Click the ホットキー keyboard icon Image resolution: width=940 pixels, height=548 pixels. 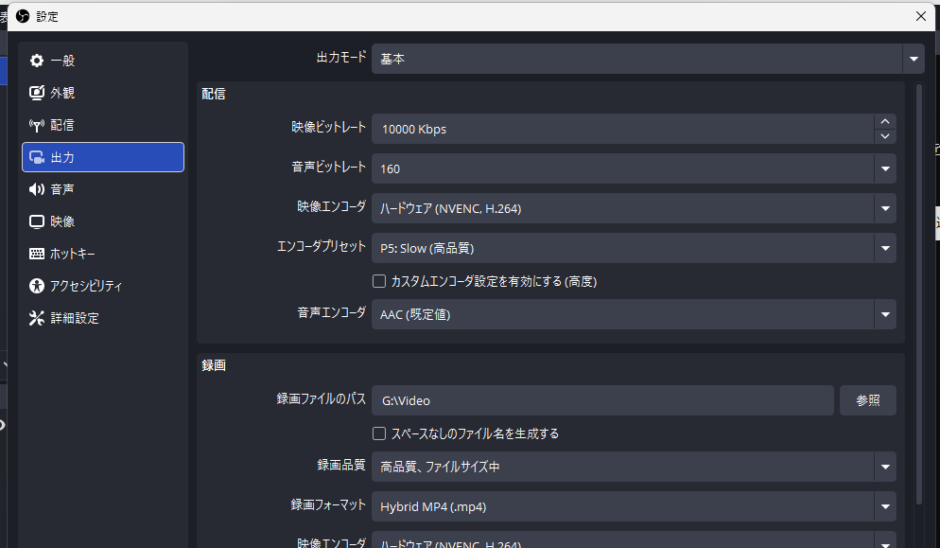tap(37, 254)
